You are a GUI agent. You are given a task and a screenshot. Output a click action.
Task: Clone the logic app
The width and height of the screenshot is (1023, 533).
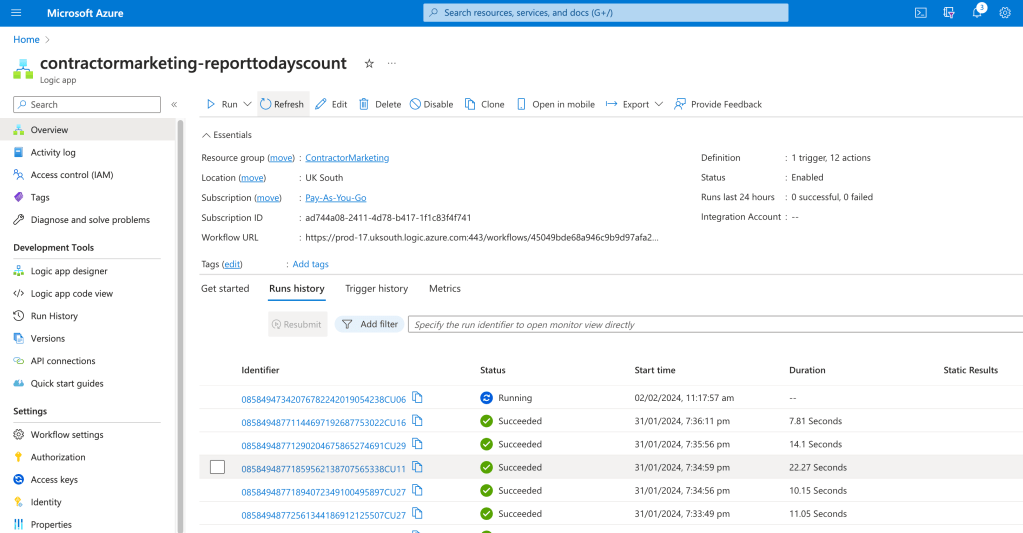[485, 104]
